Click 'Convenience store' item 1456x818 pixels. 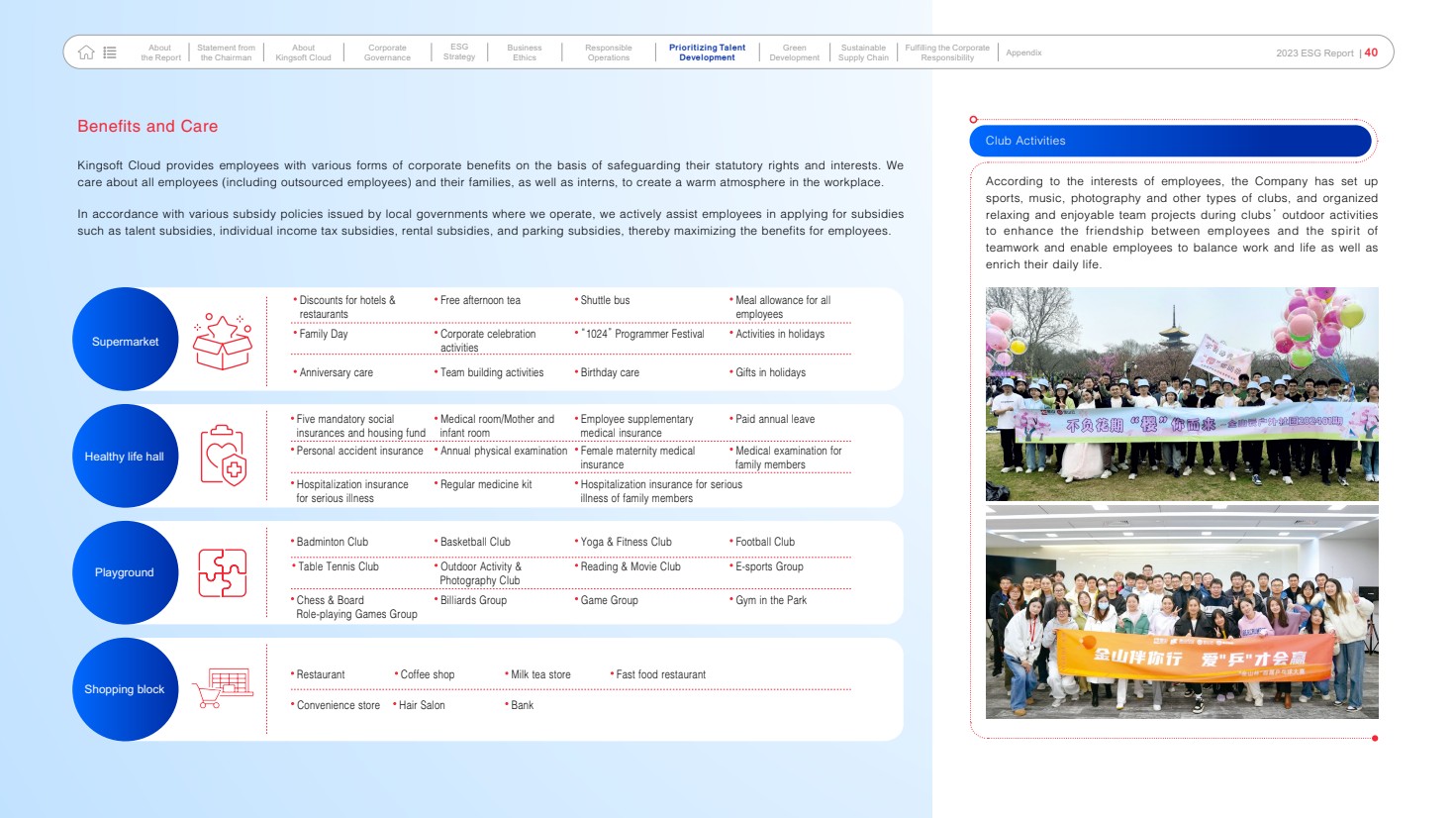(338, 705)
